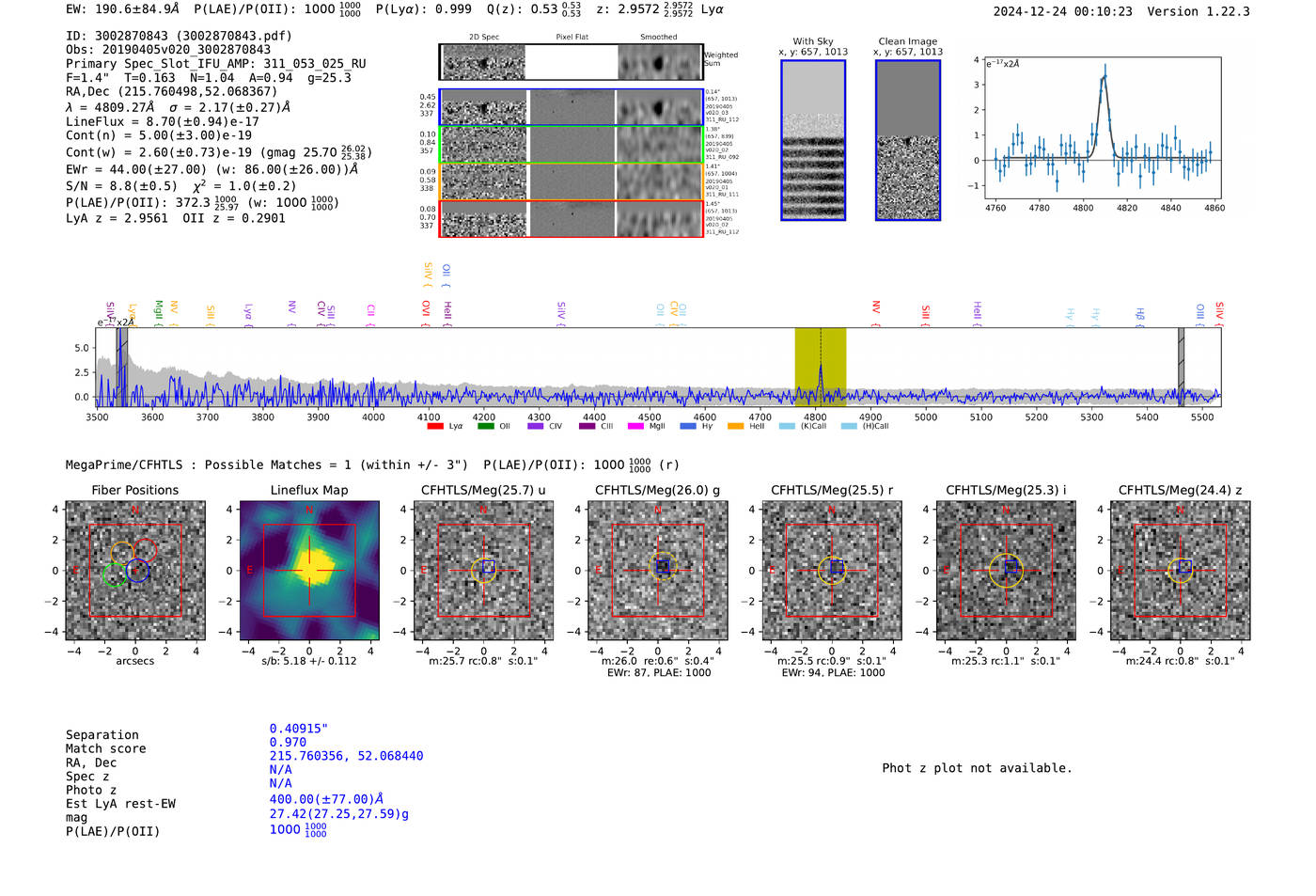Click the mag value 27.42 g
Image resolution: width=1316 pixels, height=896 pixels.
[x=339, y=814]
